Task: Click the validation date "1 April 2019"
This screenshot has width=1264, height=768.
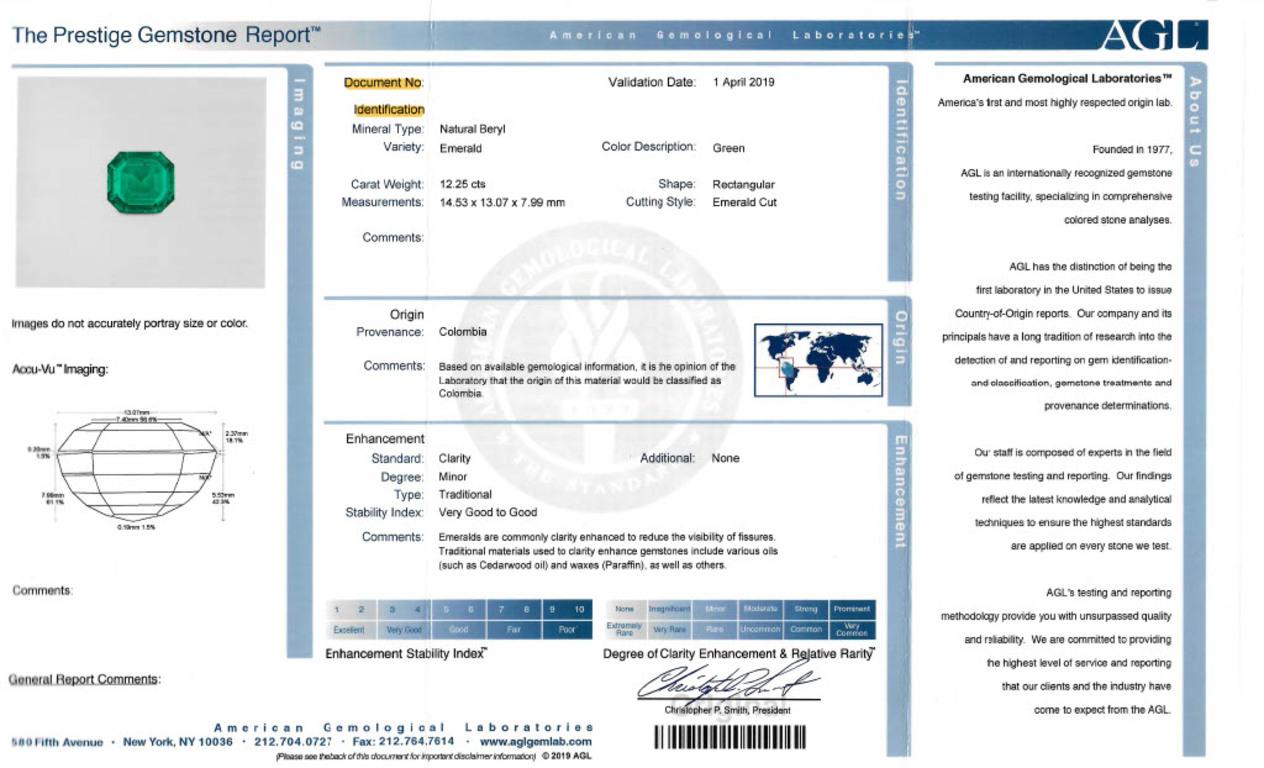Action: 743,82
